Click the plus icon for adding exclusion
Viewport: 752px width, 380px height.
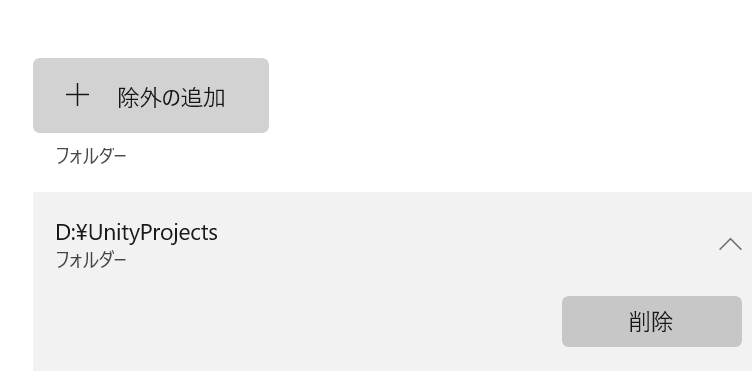[x=77, y=95]
